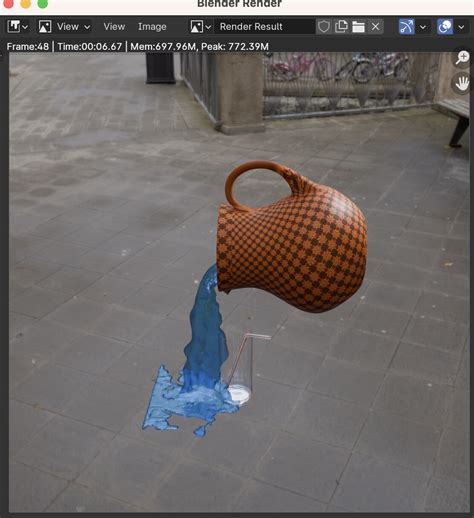Screen dimensions: 474x518
Task: Toggle the fake user shield icon
Action: (323, 26)
